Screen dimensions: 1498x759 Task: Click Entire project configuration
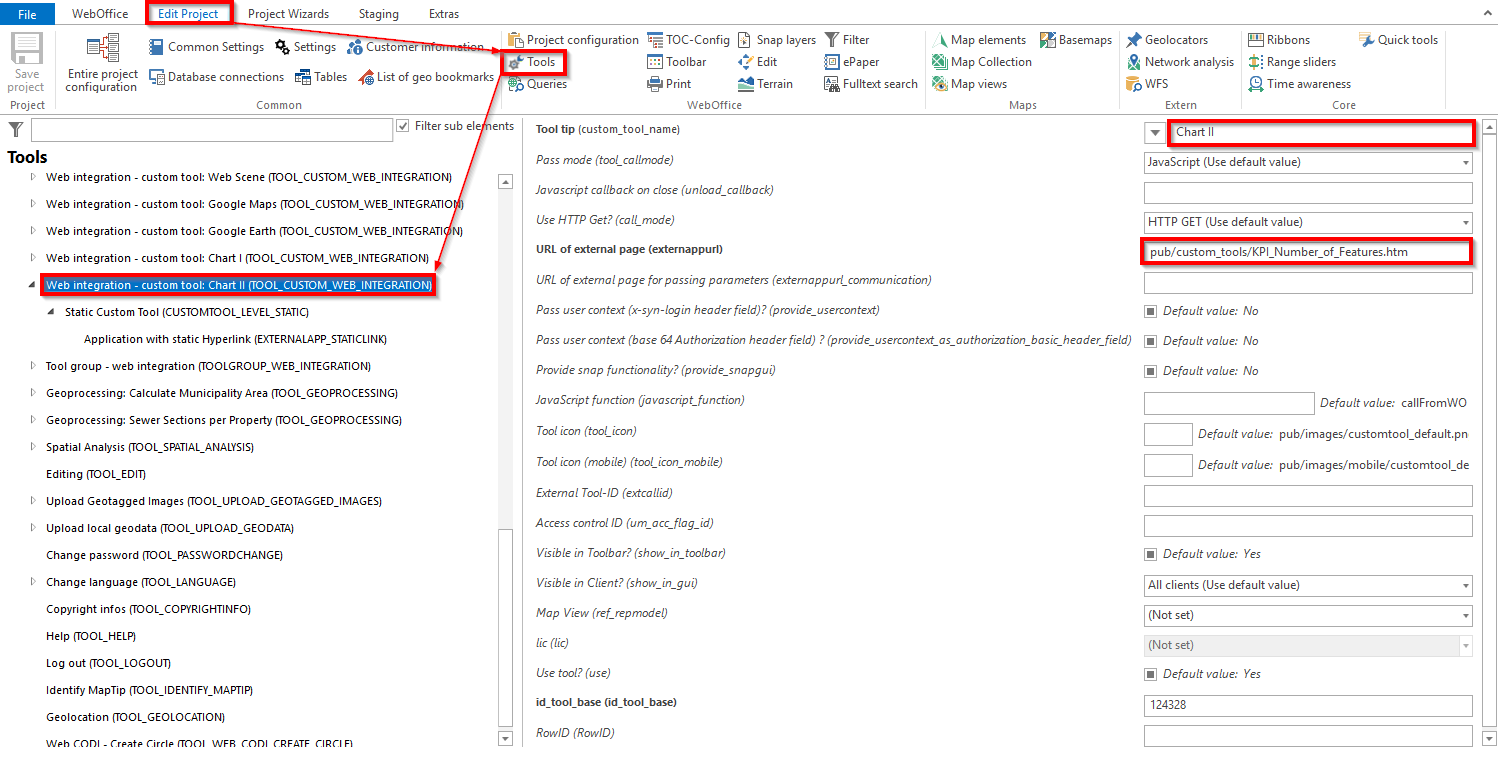click(x=100, y=62)
